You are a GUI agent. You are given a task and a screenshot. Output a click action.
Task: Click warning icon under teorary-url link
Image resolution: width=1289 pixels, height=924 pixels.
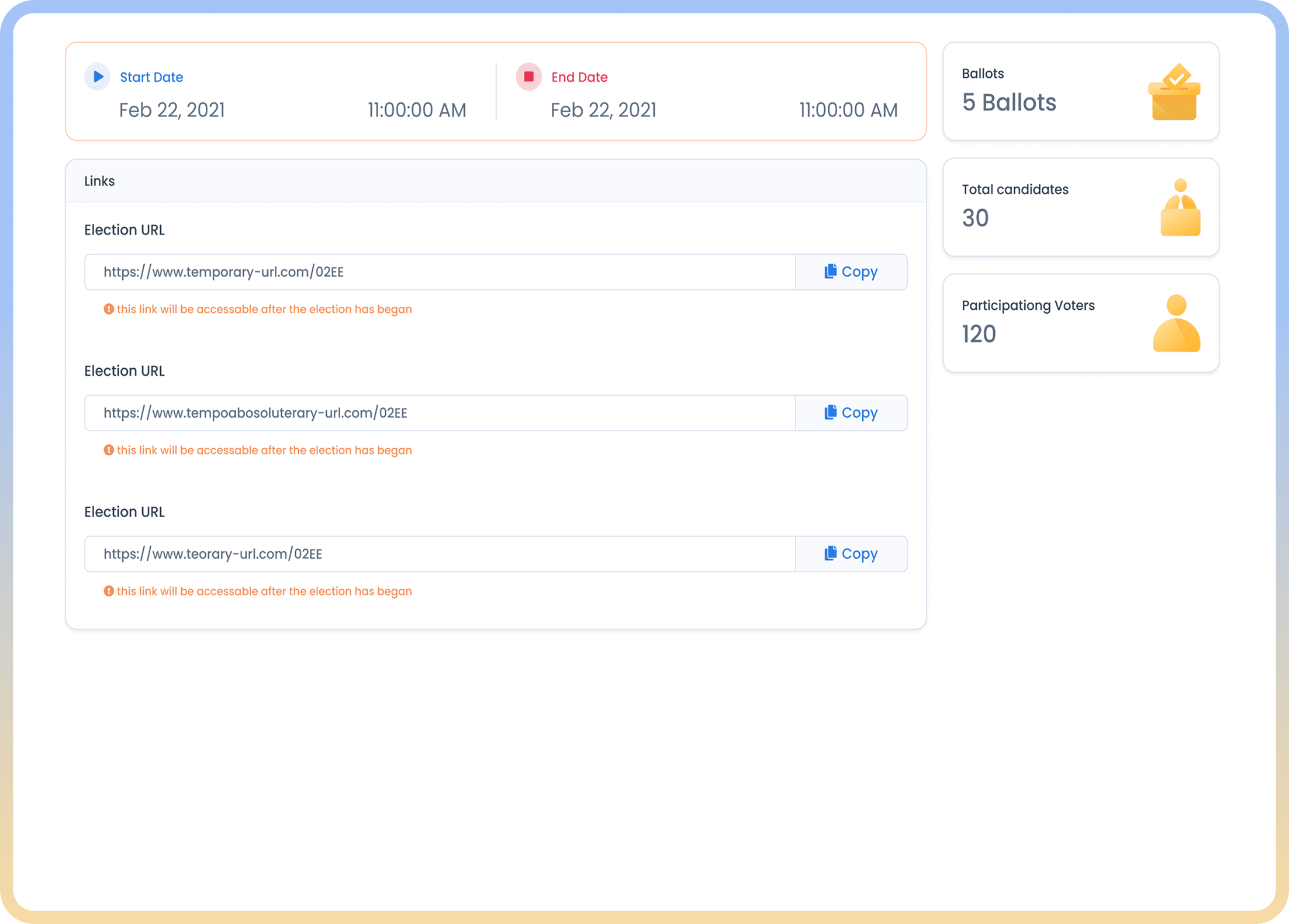[x=109, y=591]
